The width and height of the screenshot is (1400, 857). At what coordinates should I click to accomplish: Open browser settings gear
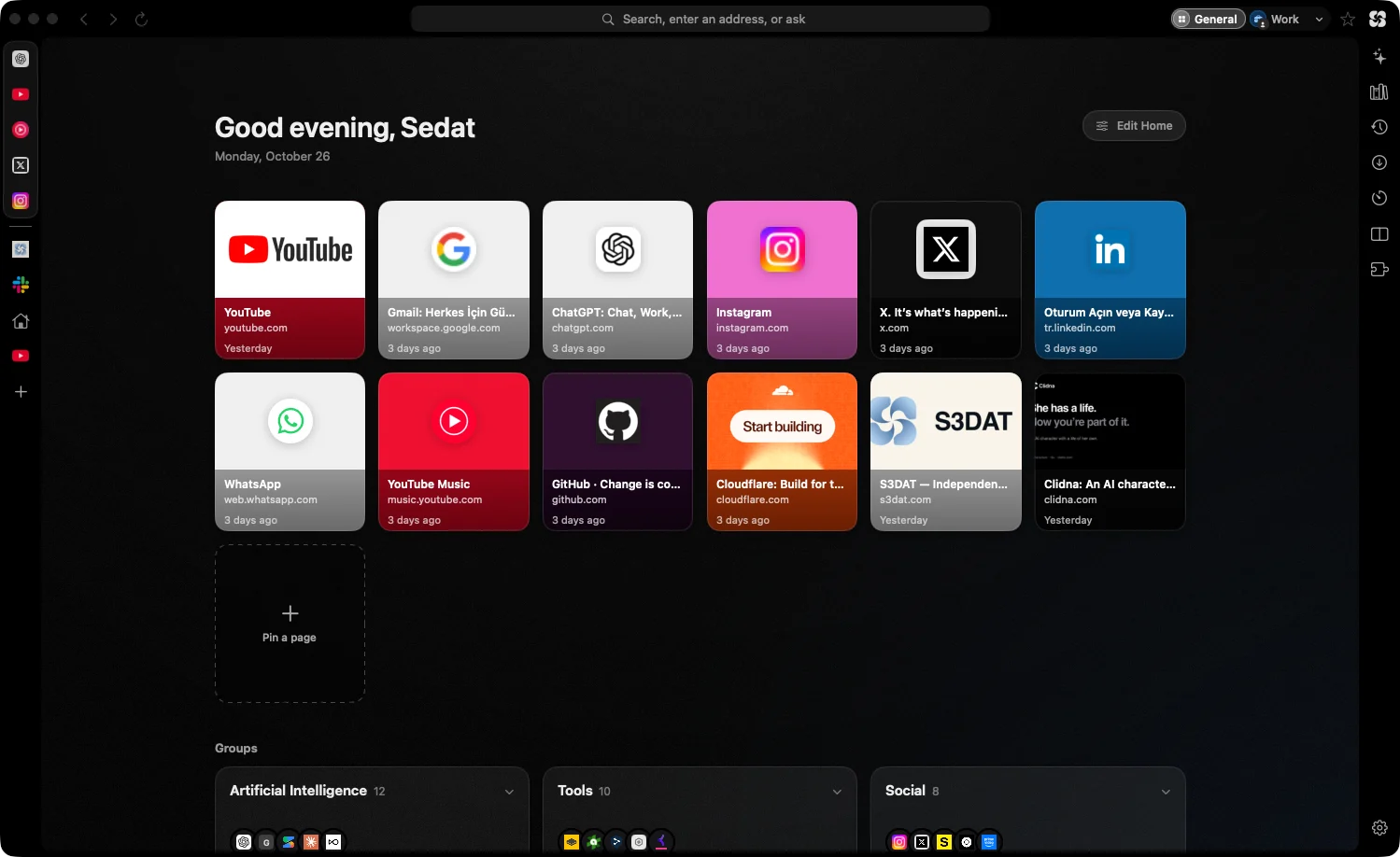1379,828
